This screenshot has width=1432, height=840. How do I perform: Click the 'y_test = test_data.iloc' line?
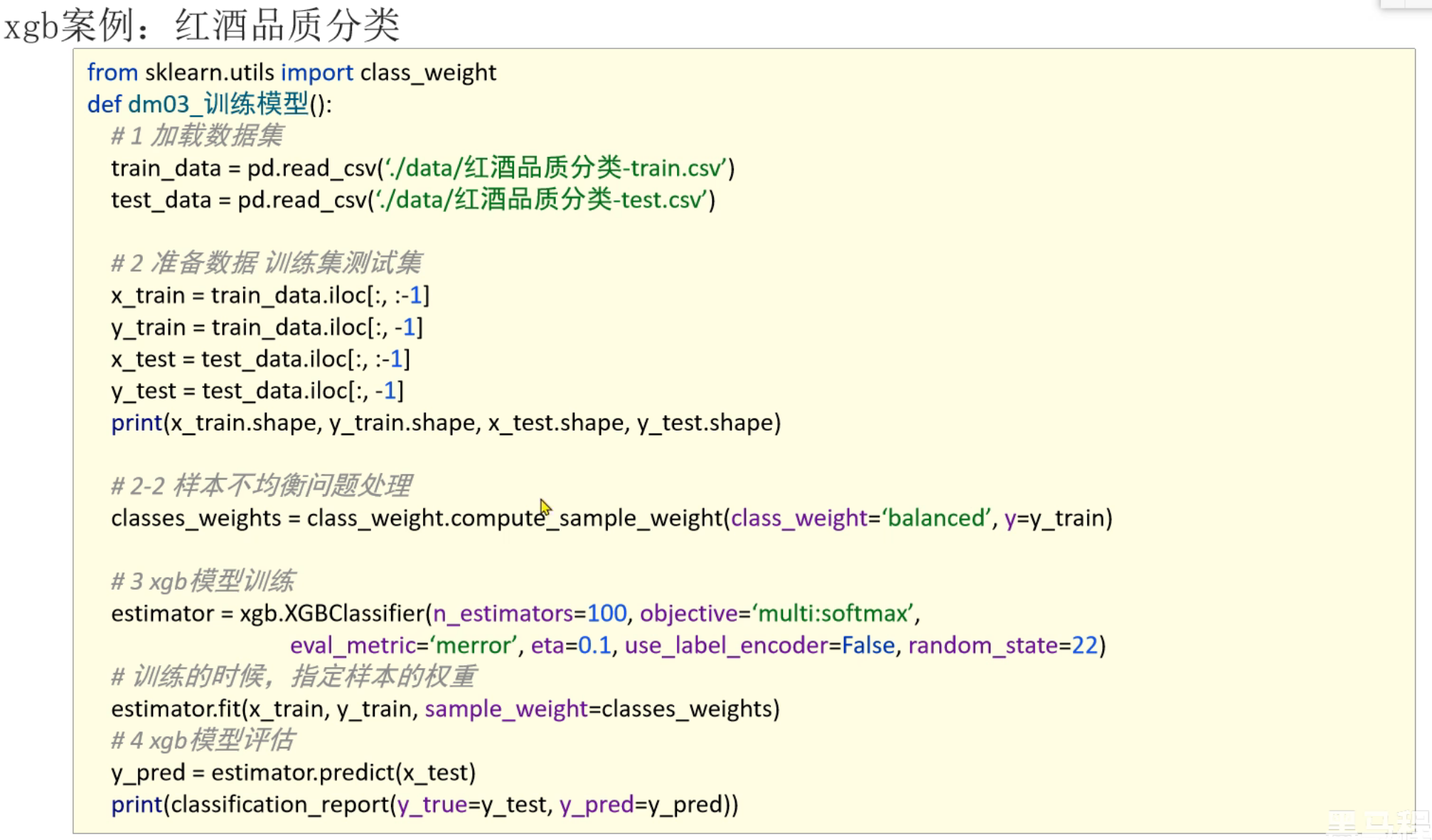[257, 390]
